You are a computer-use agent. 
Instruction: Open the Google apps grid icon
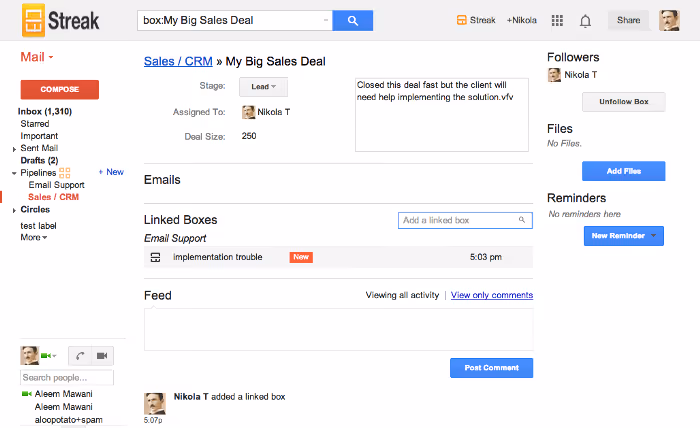(x=557, y=21)
